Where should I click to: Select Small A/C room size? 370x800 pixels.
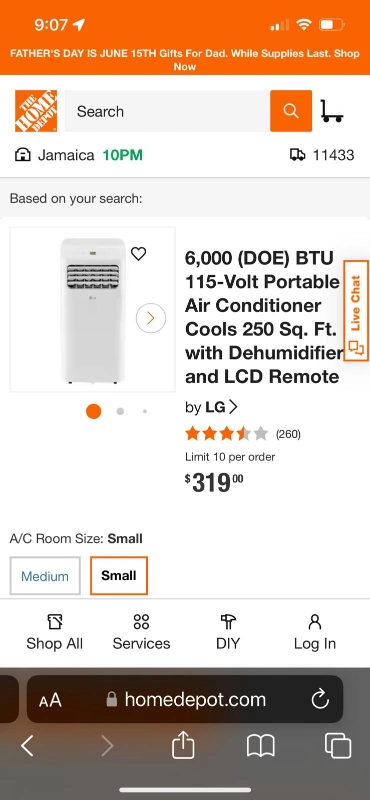tap(119, 576)
